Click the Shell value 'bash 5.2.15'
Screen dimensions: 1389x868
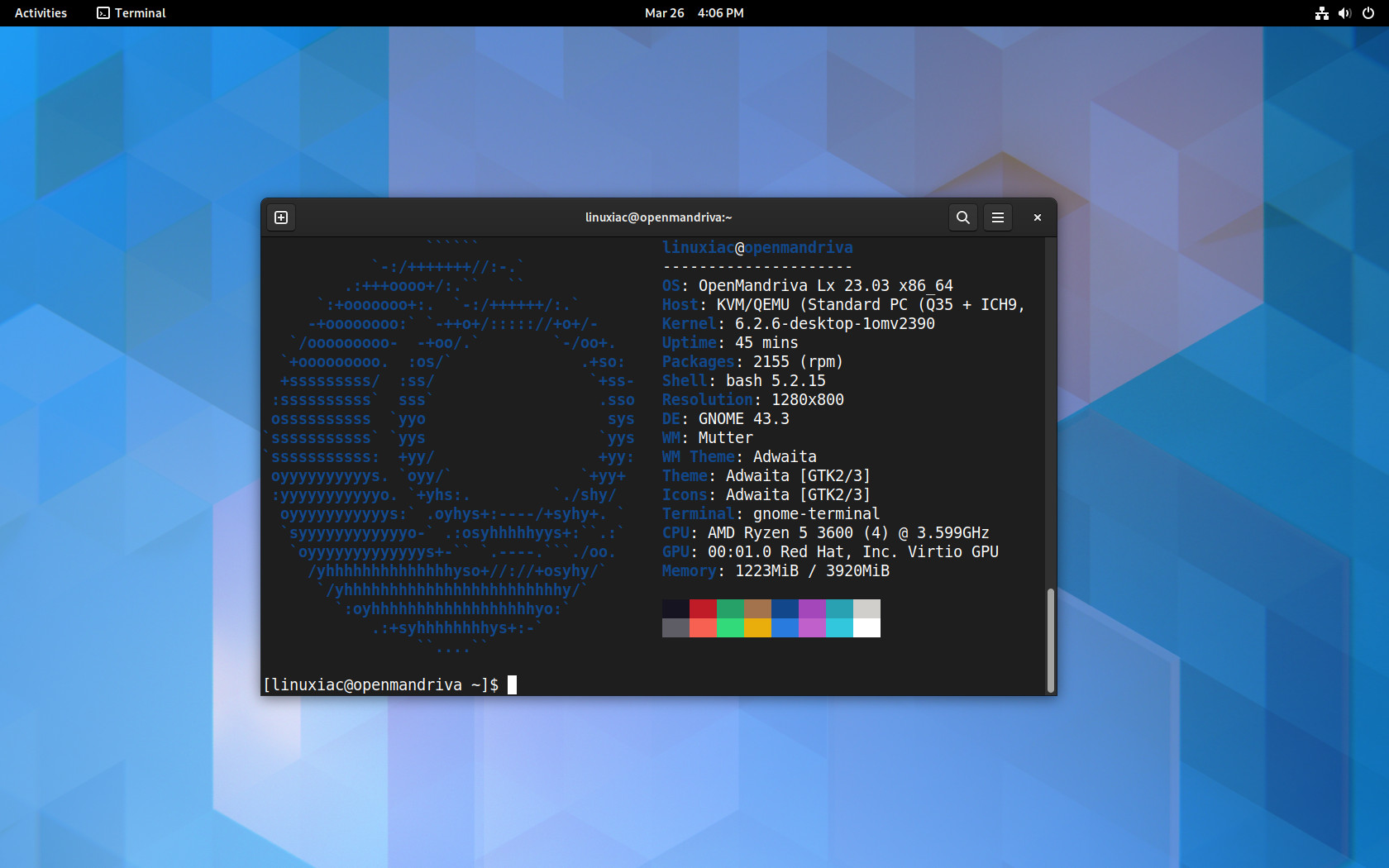click(776, 381)
